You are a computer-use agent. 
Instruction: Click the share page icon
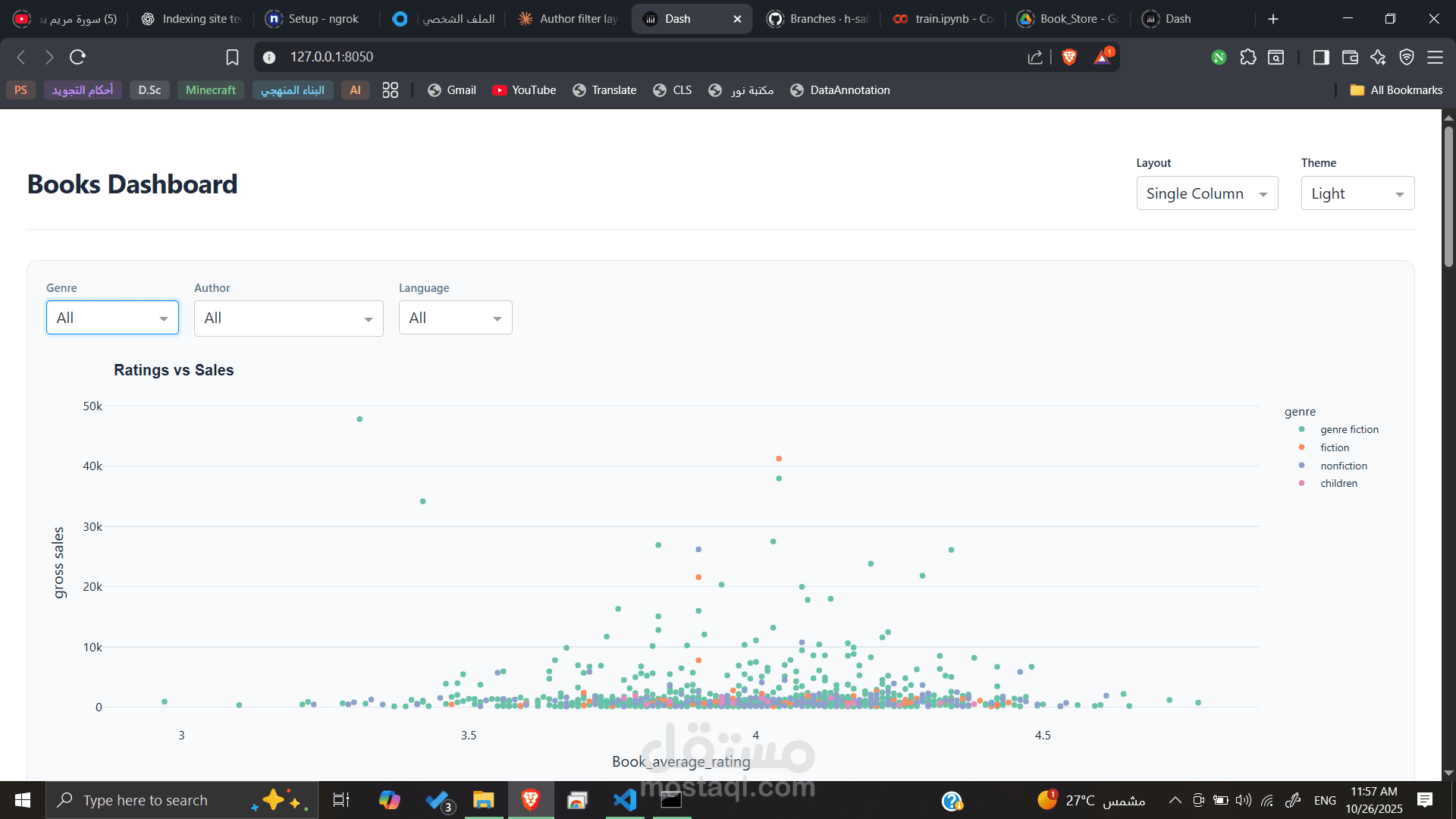[x=1035, y=57]
